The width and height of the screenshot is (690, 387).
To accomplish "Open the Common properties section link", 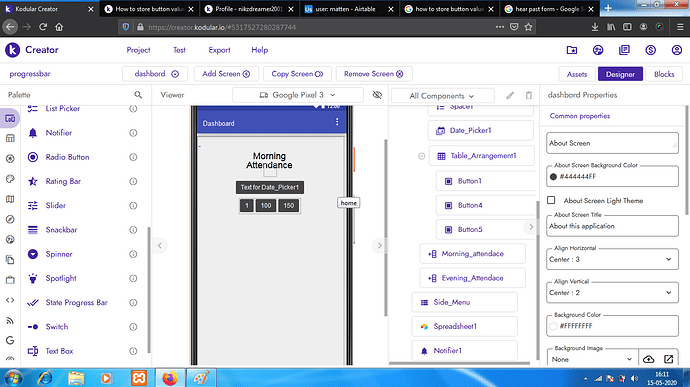I will point(580,116).
